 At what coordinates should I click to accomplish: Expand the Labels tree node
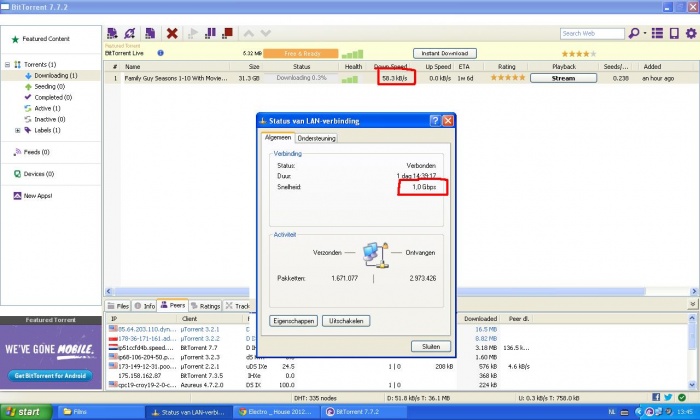tap(17, 130)
